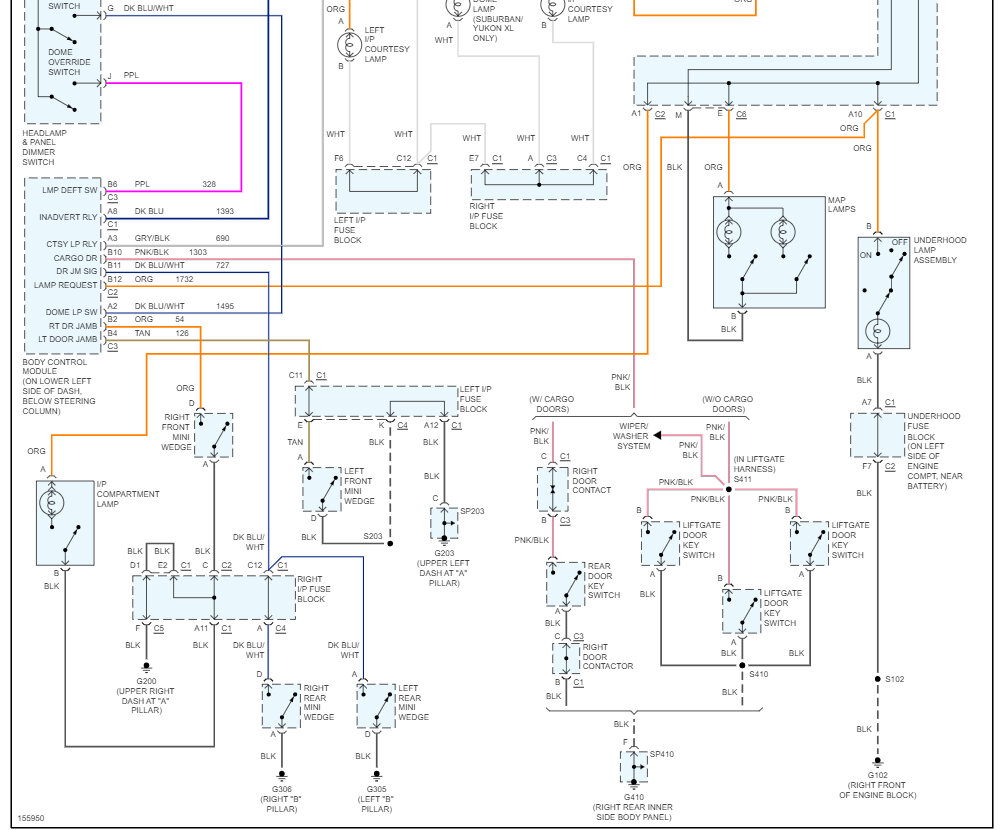The width and height of the screenshot is (1008, 830).
Task: Click the GRY/BLK wire color label
Action: (x=152, y=238)
